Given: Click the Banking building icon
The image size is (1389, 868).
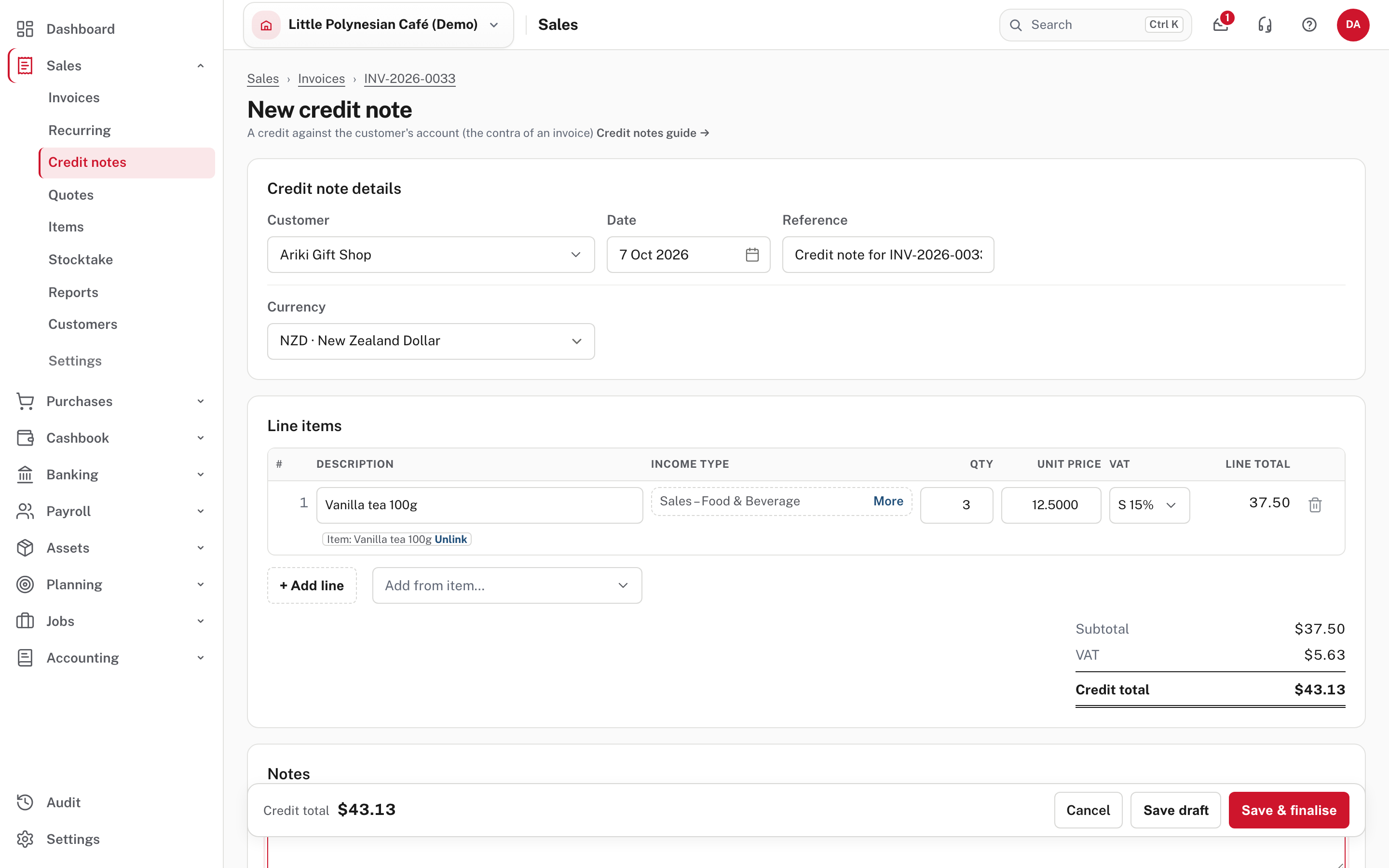Looking at the screenshot, I should pyautogui.click(x=25, y=475).
